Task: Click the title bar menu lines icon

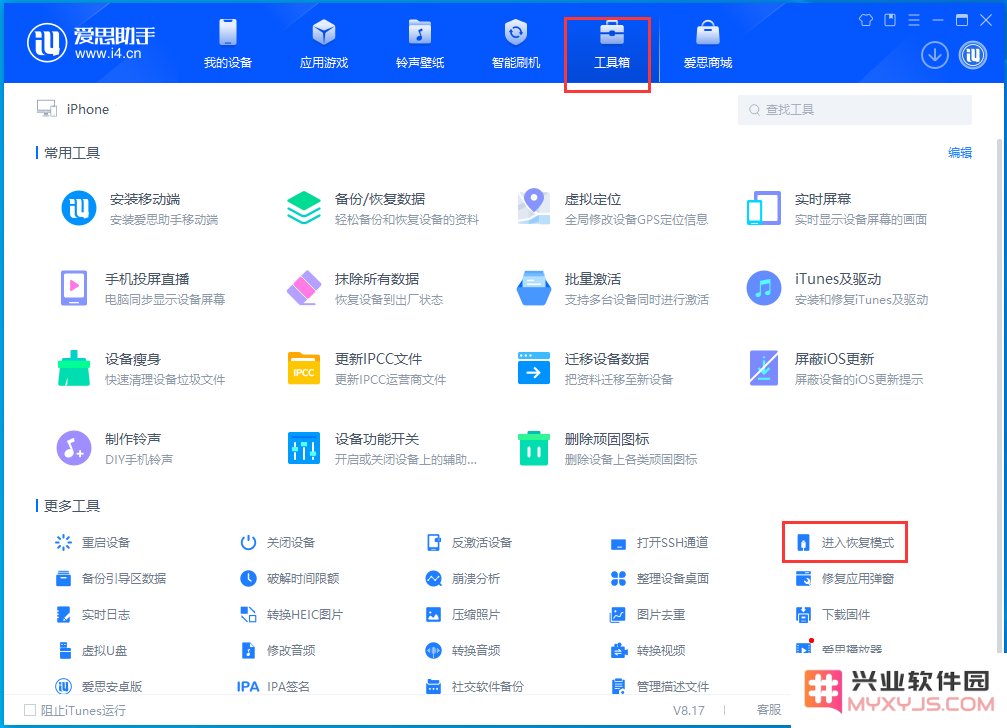Action: [x=914, y=20]
